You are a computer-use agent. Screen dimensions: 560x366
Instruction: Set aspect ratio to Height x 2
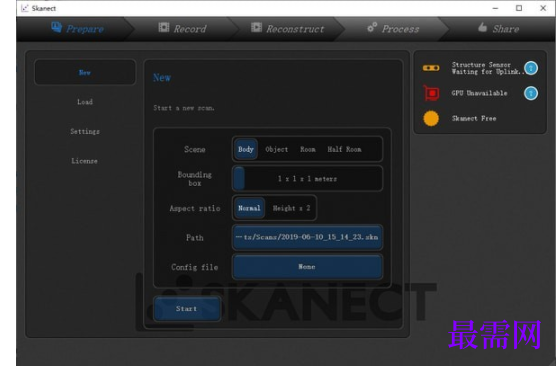pyautogui.click(x=291, y=208)
